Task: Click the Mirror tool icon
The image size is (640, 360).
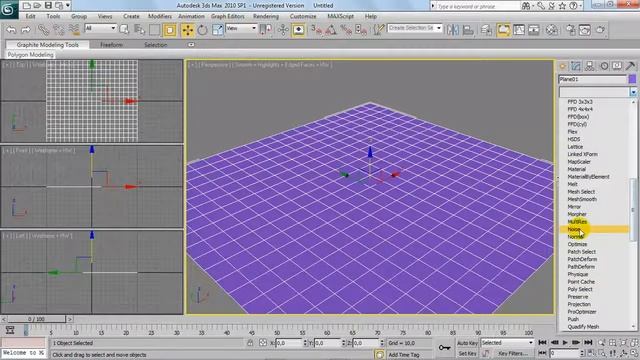Action: (x=452, y=29)
